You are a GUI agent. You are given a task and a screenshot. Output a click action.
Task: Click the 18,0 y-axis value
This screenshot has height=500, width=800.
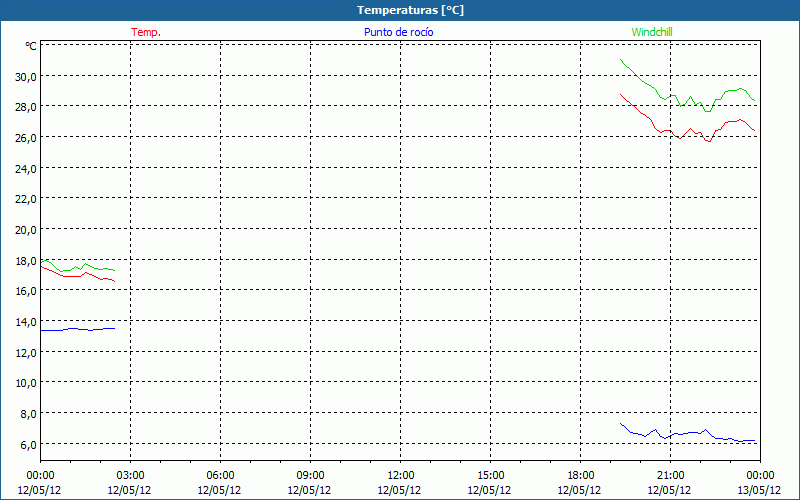(x=26, y=261)
